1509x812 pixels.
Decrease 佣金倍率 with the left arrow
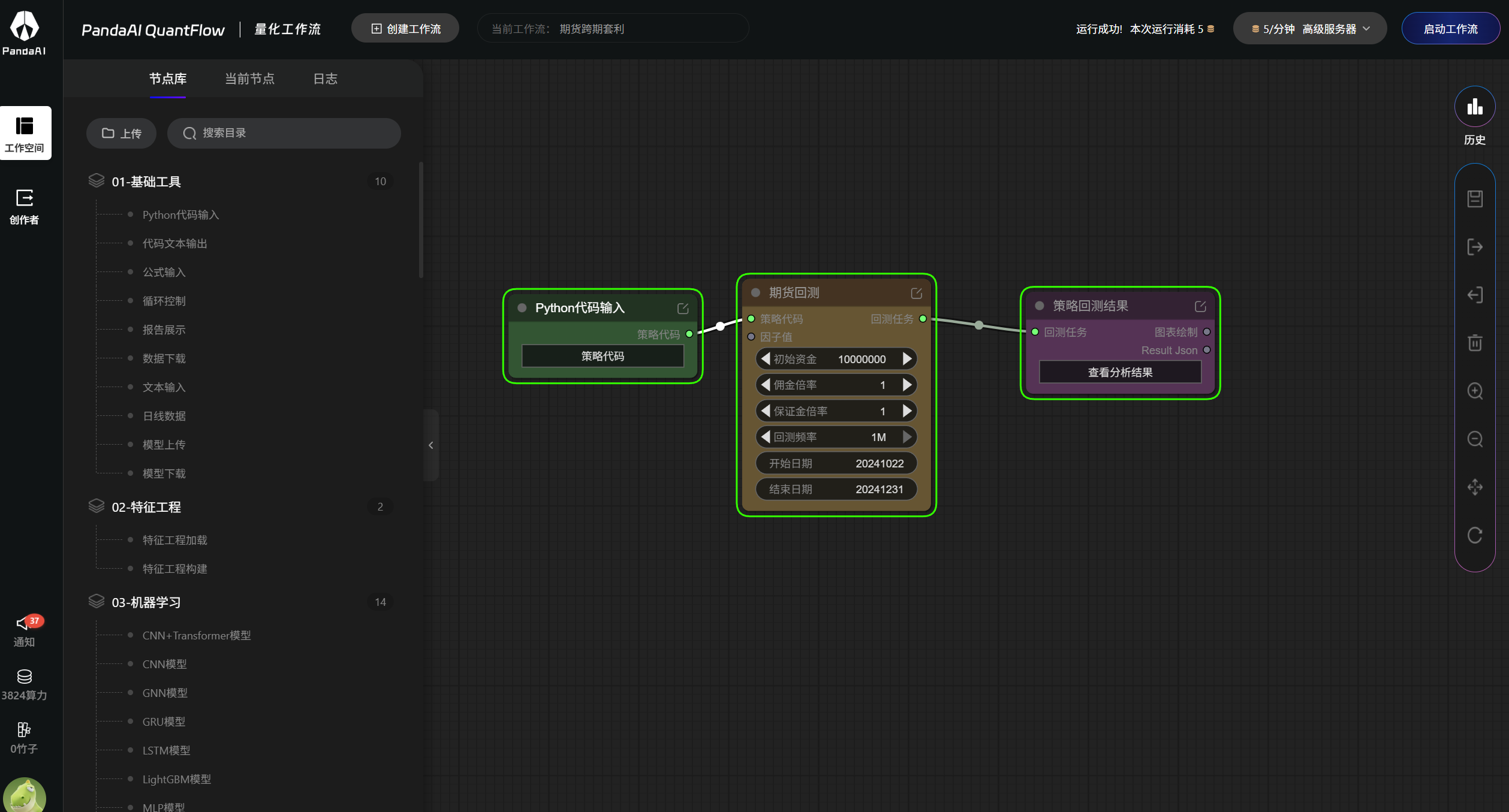(765, 385)
